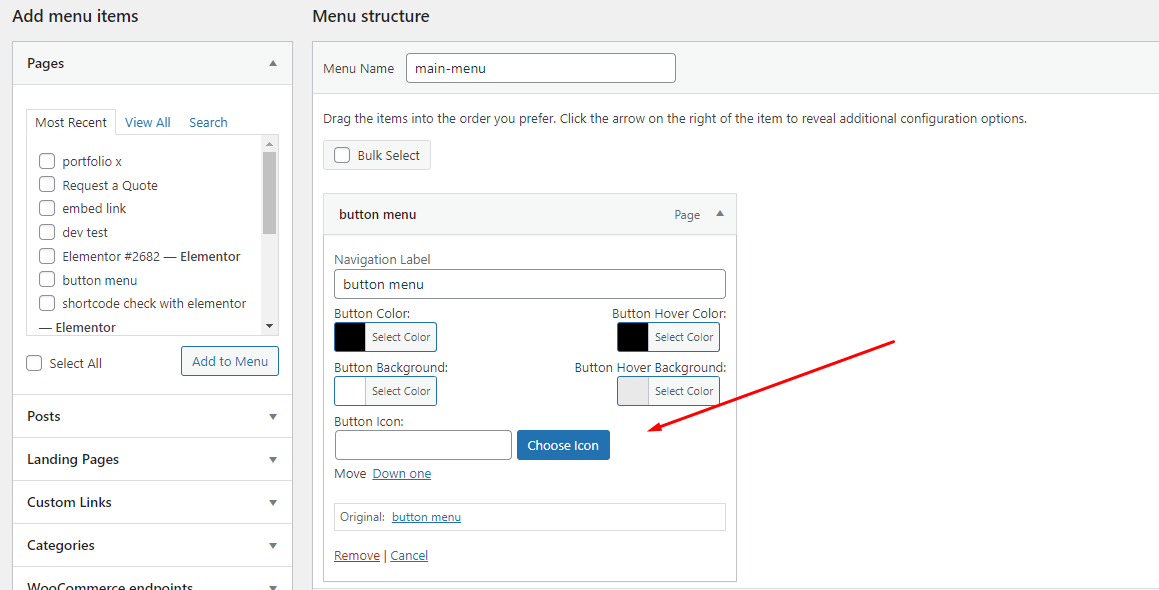The width and height of the screenshot is (1159, 590).
Task: Open the Button Color black swatch
Action: (350, 337)
